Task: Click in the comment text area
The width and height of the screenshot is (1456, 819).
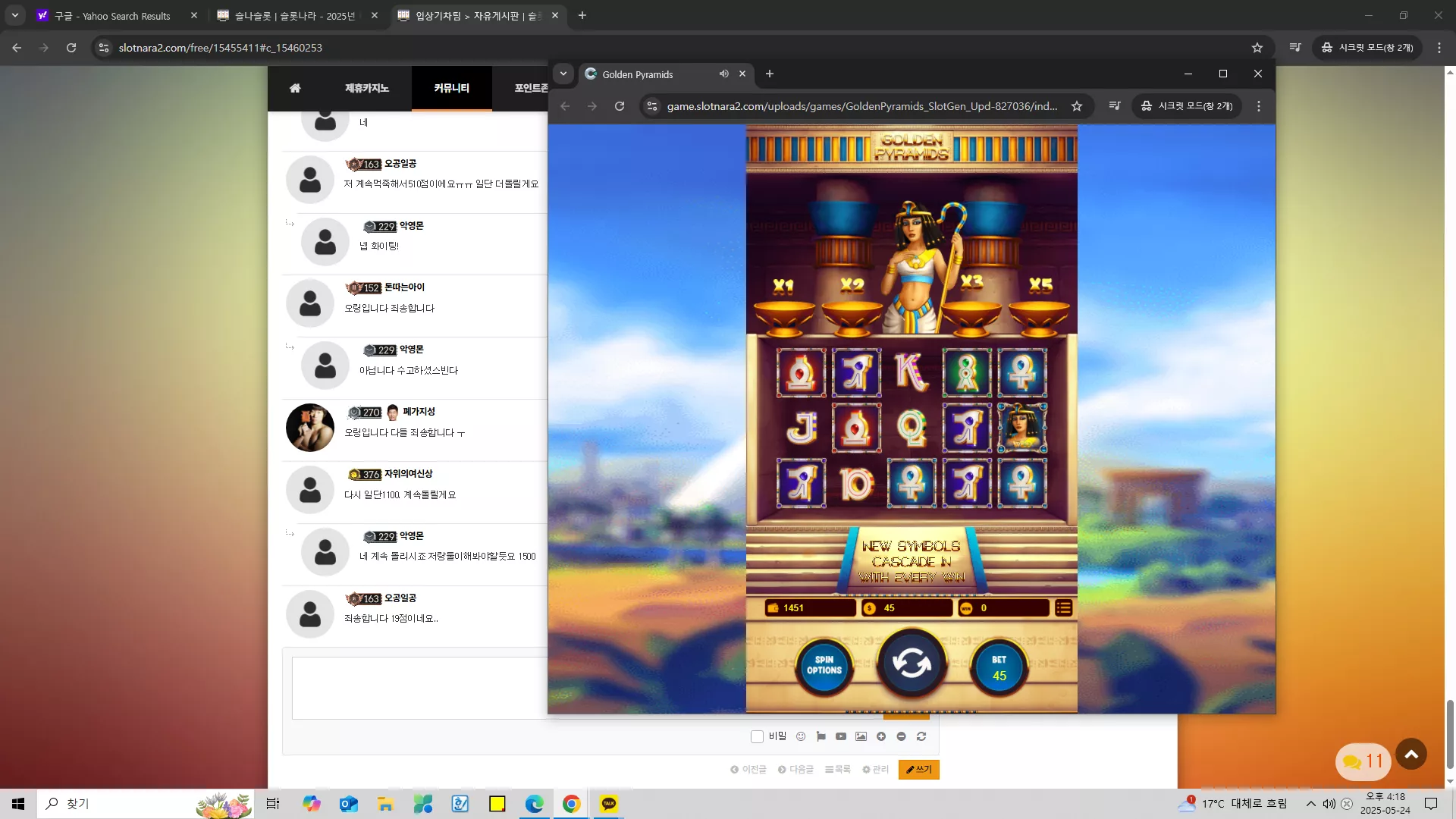Action: [419, 688]
